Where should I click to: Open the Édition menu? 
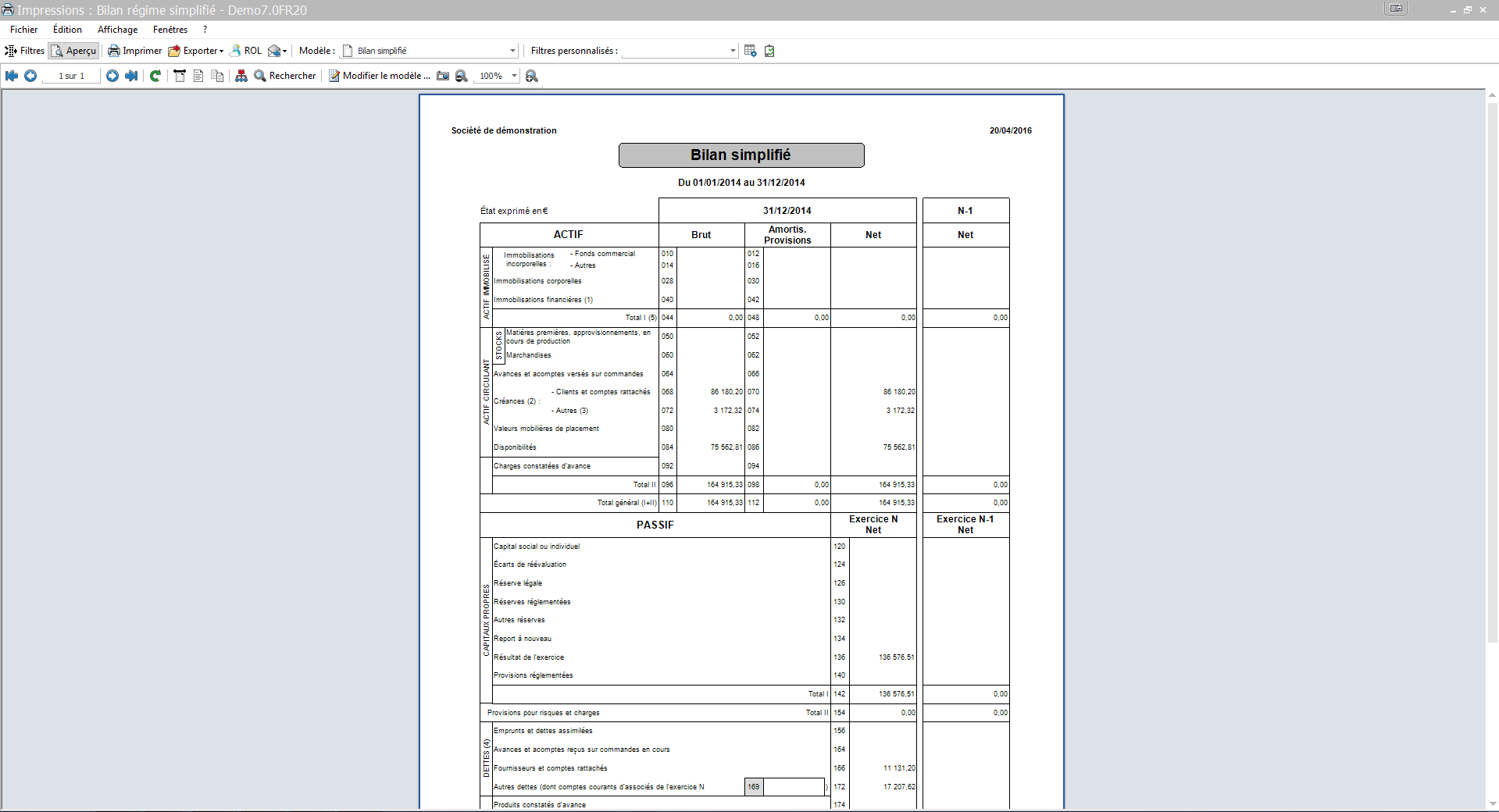[x=67, y=30]
